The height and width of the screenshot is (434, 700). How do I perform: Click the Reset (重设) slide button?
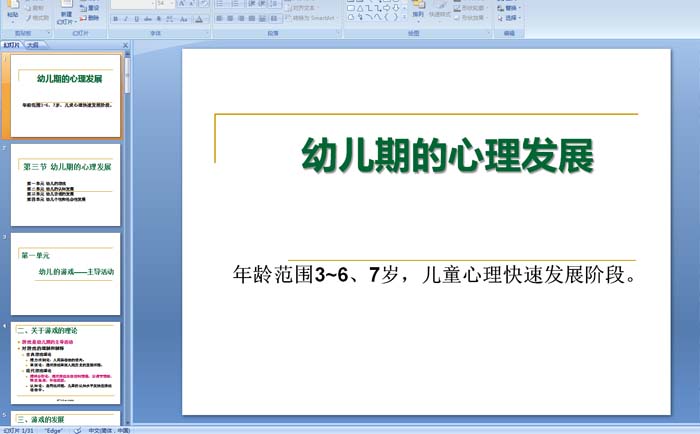(89, 8)
